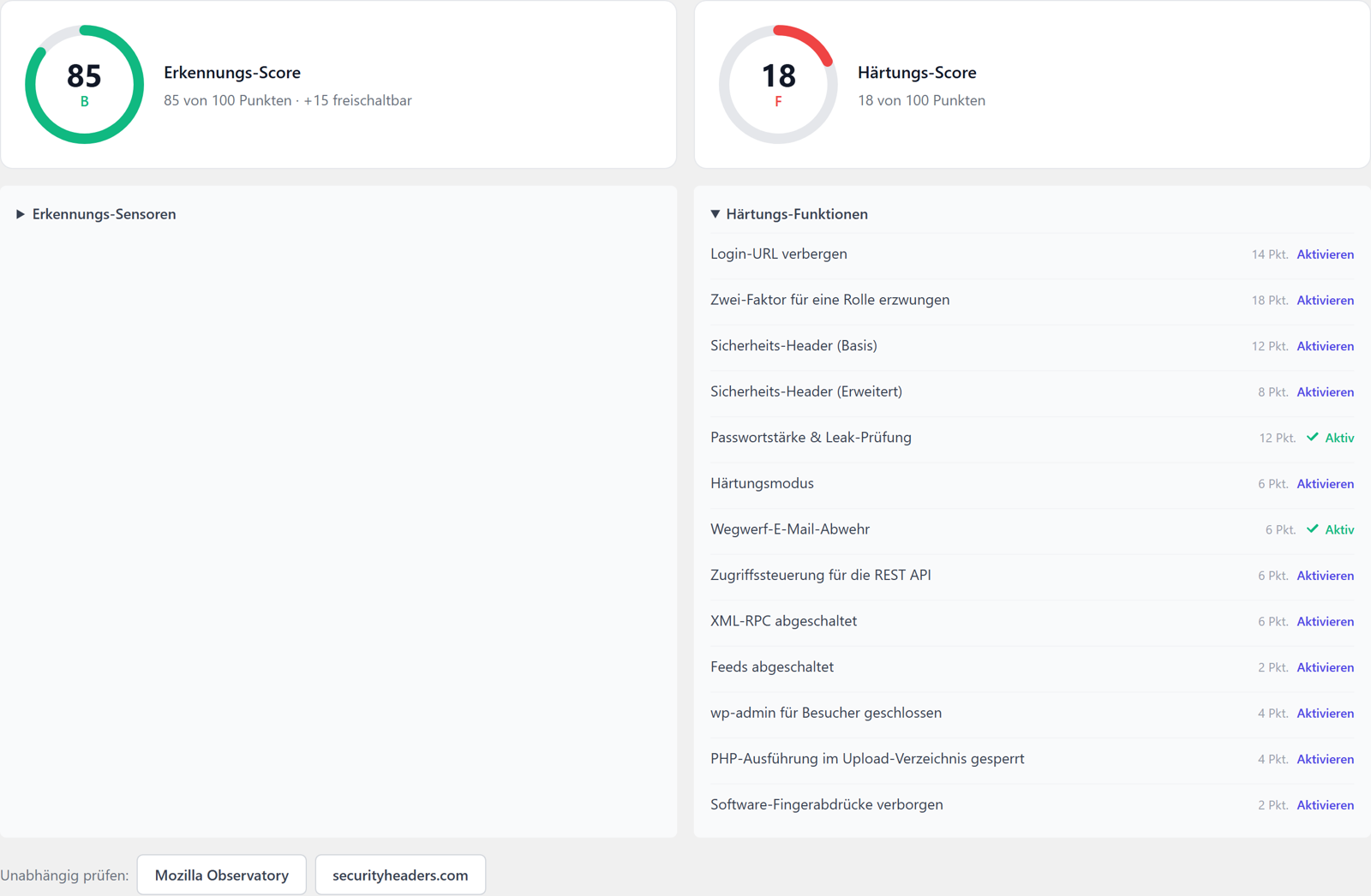Click the Härtungs-Score ring gauge showing 18
1371x896 pixels.
coord(778,84)
